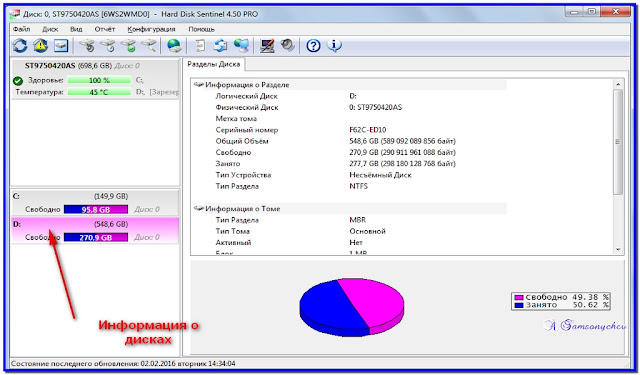The image size is (640, 375).
Task: Click the Здоровье label
Action: (x=45, y=80)
